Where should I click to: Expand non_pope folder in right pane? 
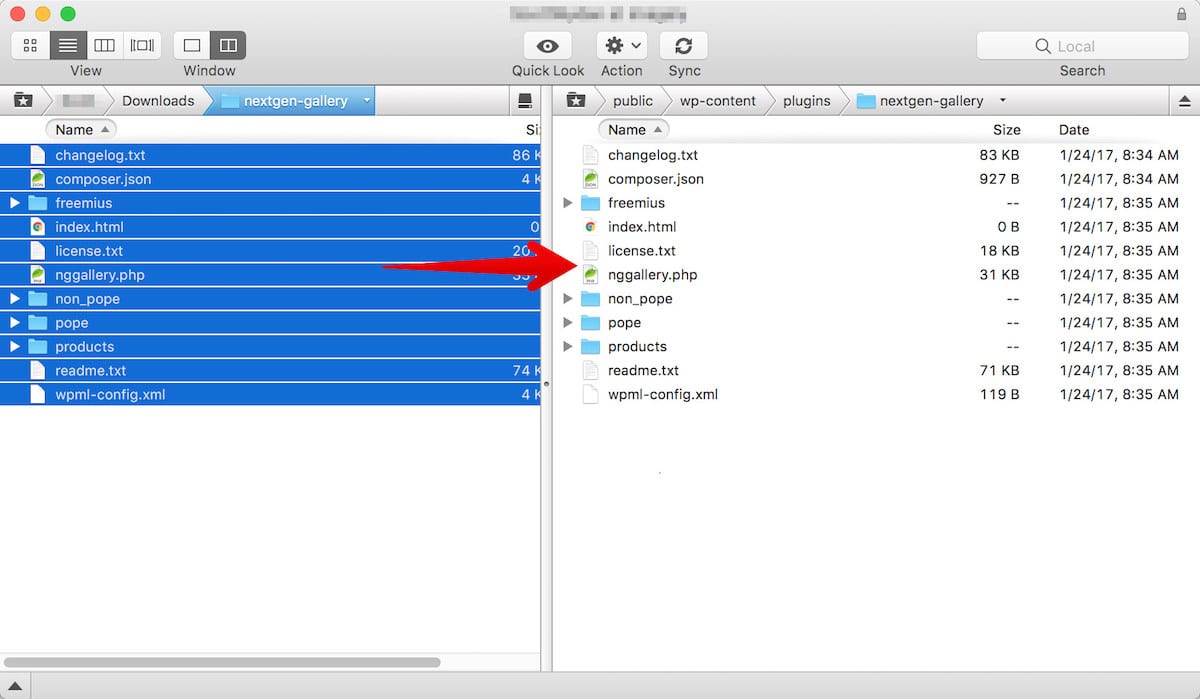pyautogui.click(x=568, y=299)
